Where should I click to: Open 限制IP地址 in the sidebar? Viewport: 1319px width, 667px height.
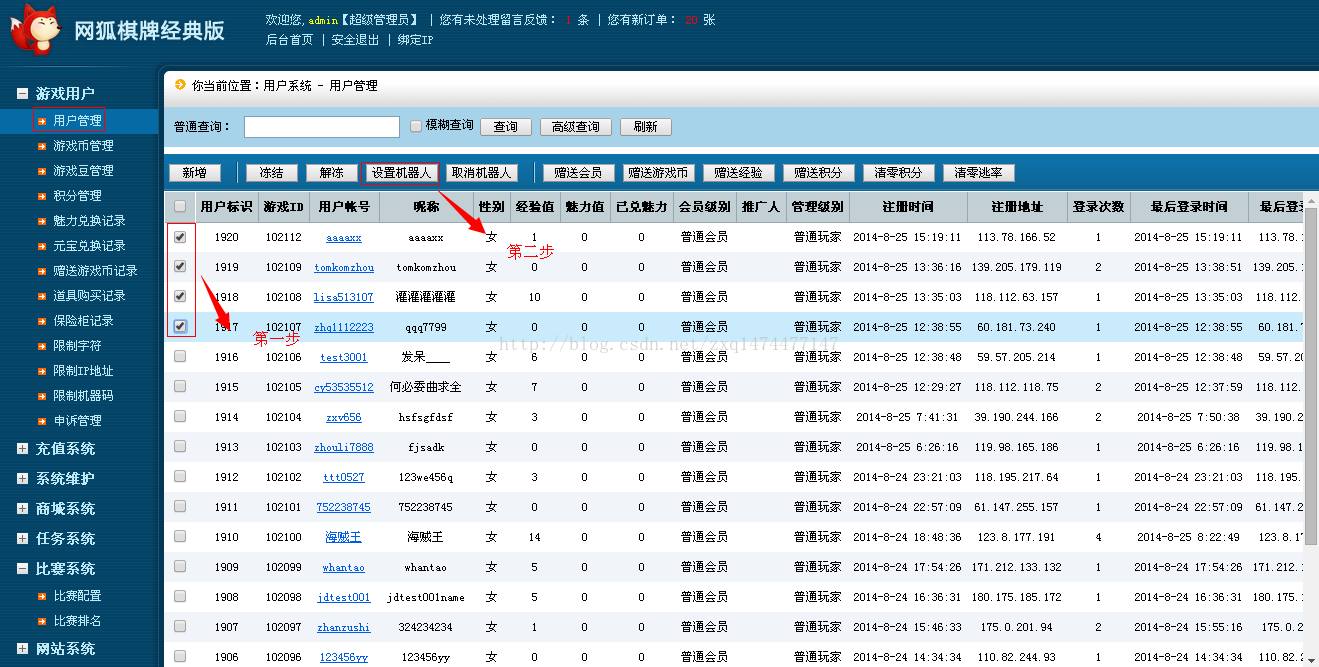83,371
